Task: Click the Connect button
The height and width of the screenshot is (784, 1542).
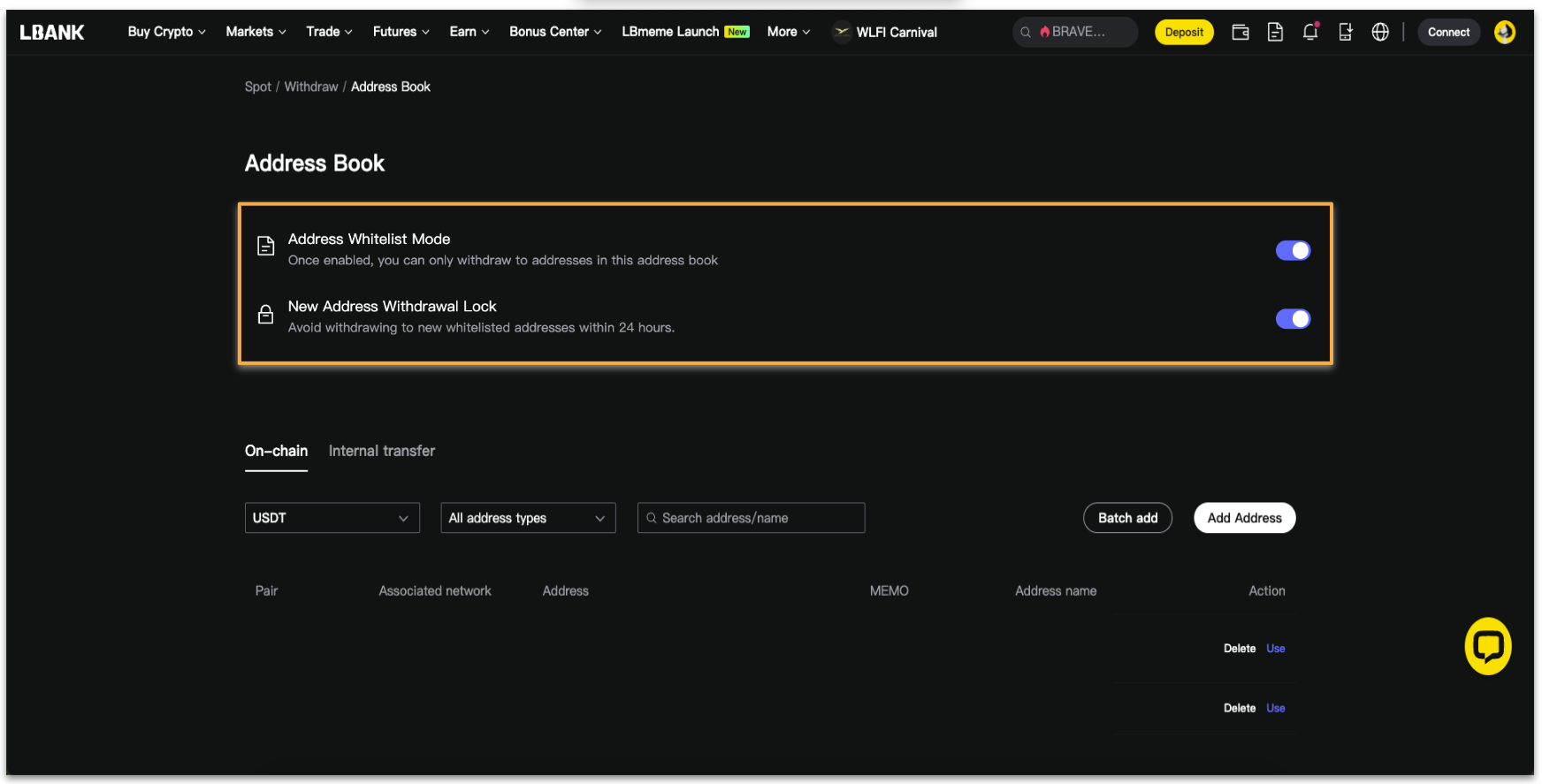Action: [1448, 32]
